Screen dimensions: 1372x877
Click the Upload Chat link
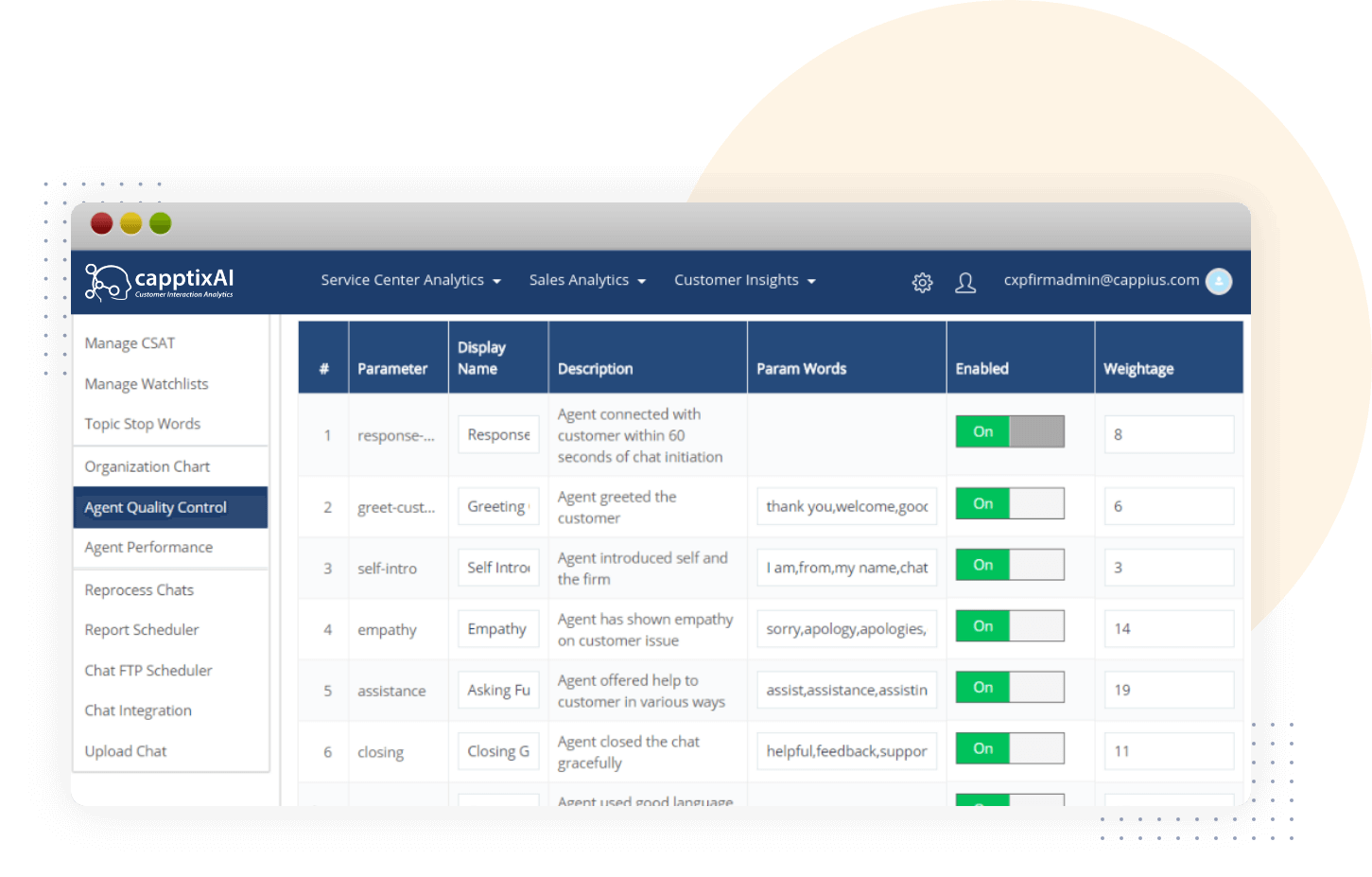click(126, 751)
